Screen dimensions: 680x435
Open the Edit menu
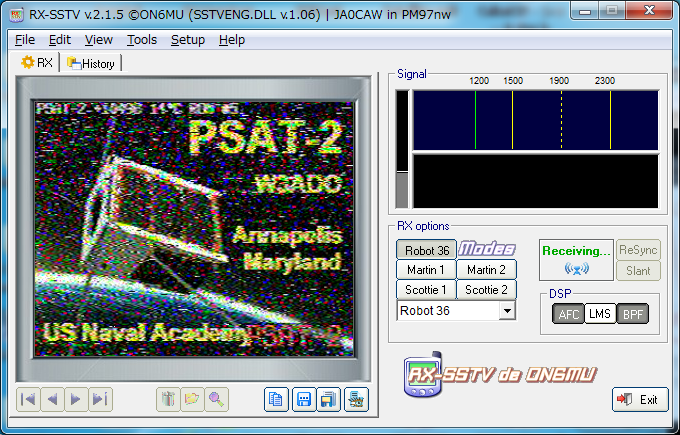(60, 40)
